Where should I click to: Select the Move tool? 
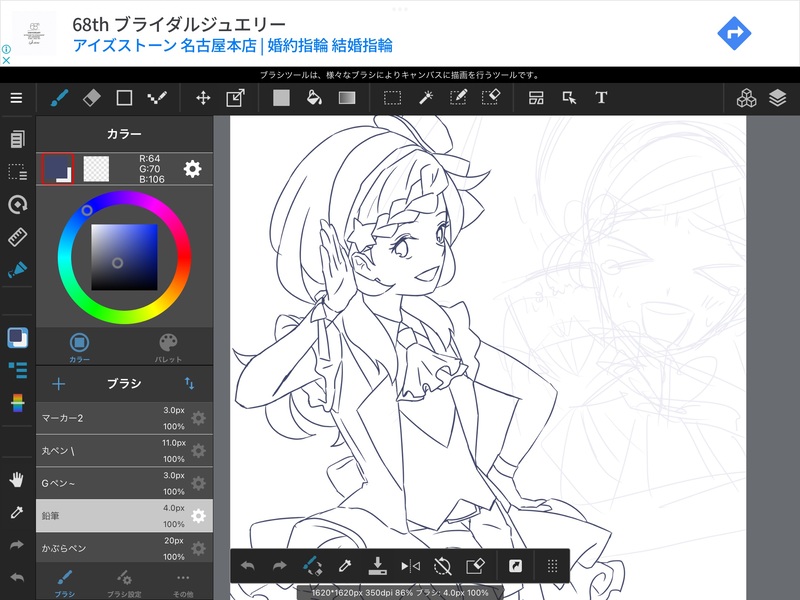pos(203,97)
